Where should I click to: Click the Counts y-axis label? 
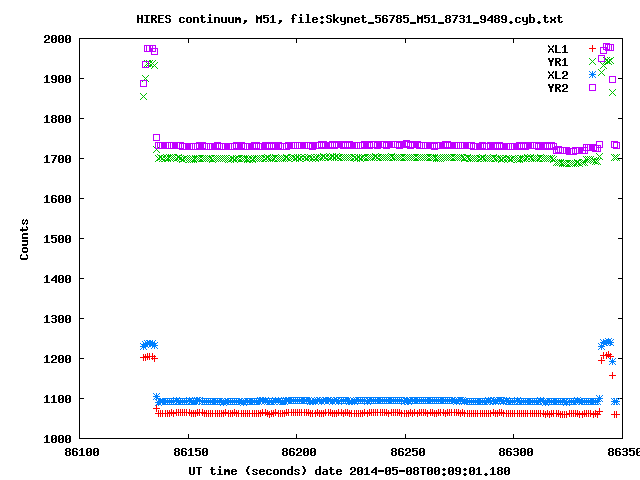coord(24,239)
